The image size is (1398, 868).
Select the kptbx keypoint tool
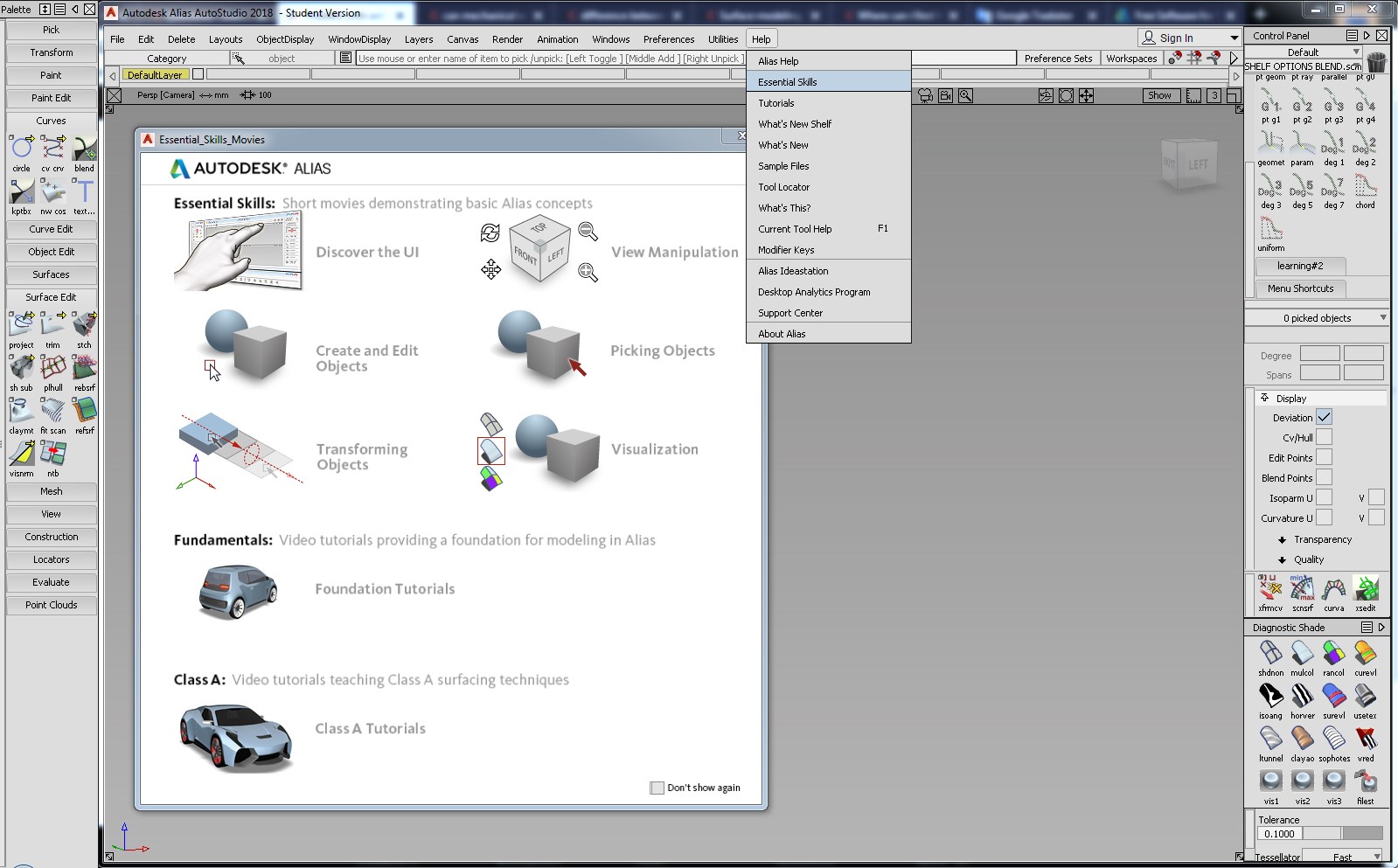(x=21, y=191)
